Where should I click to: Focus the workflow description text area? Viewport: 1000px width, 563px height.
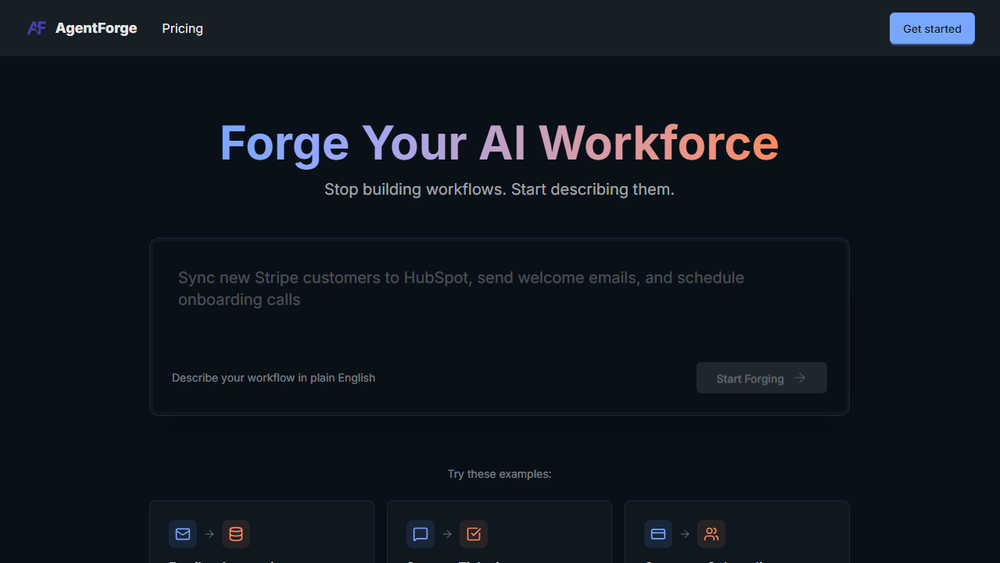point(499,300)
